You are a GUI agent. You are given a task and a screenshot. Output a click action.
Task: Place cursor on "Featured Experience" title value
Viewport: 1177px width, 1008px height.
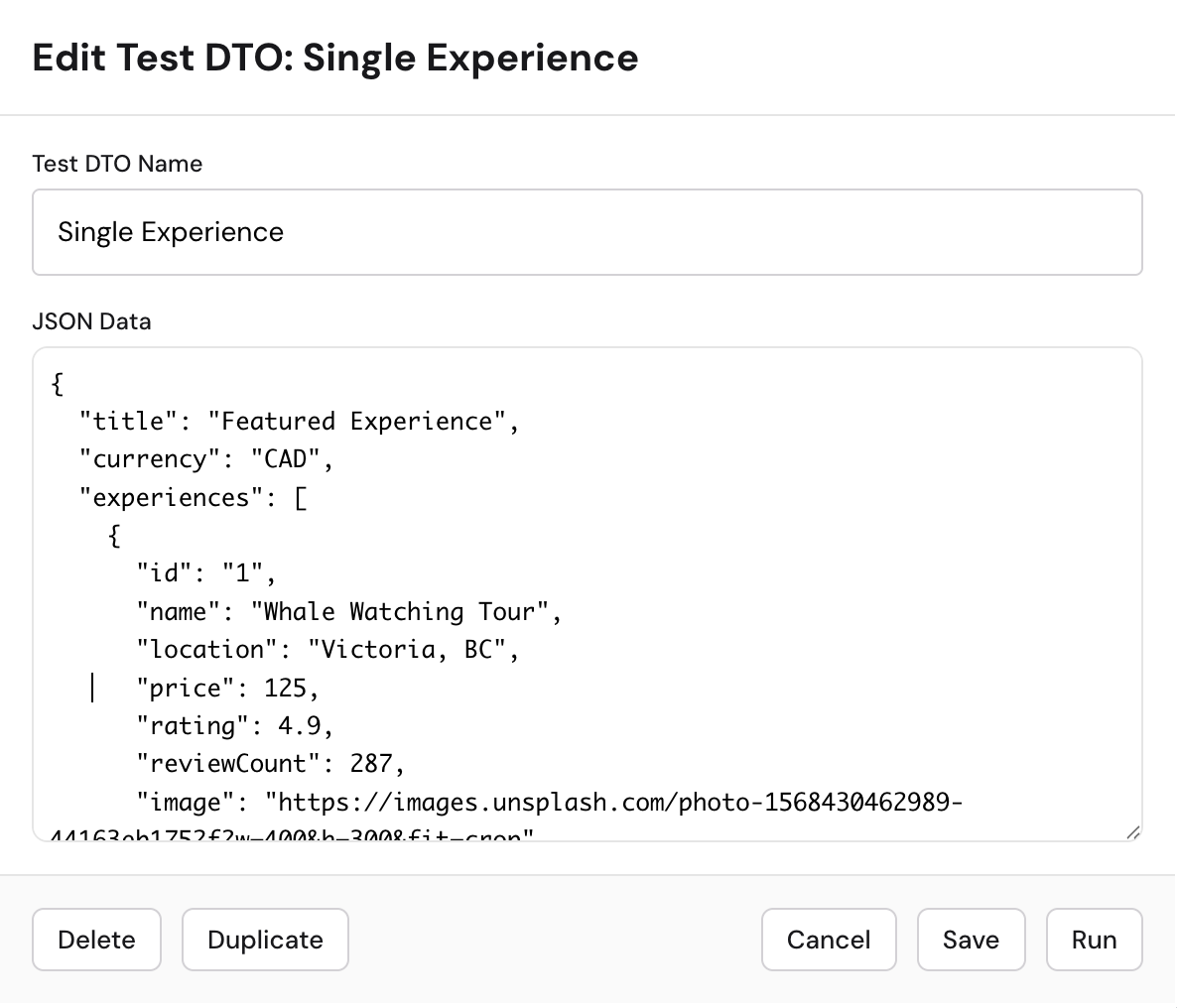pyautogui.click(x=362, y=422)
